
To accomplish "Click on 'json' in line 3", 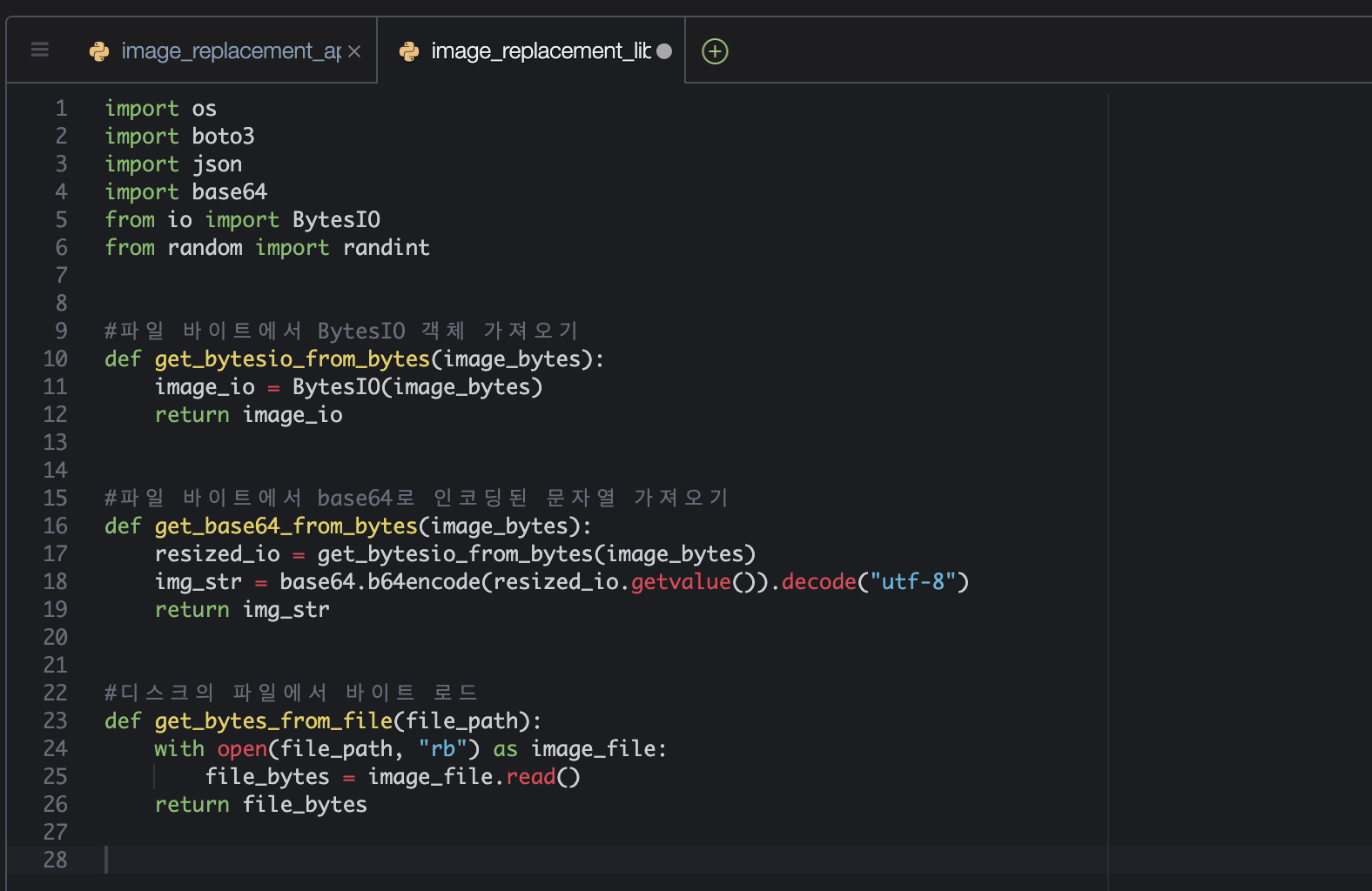I will click(x=218, y=164).
